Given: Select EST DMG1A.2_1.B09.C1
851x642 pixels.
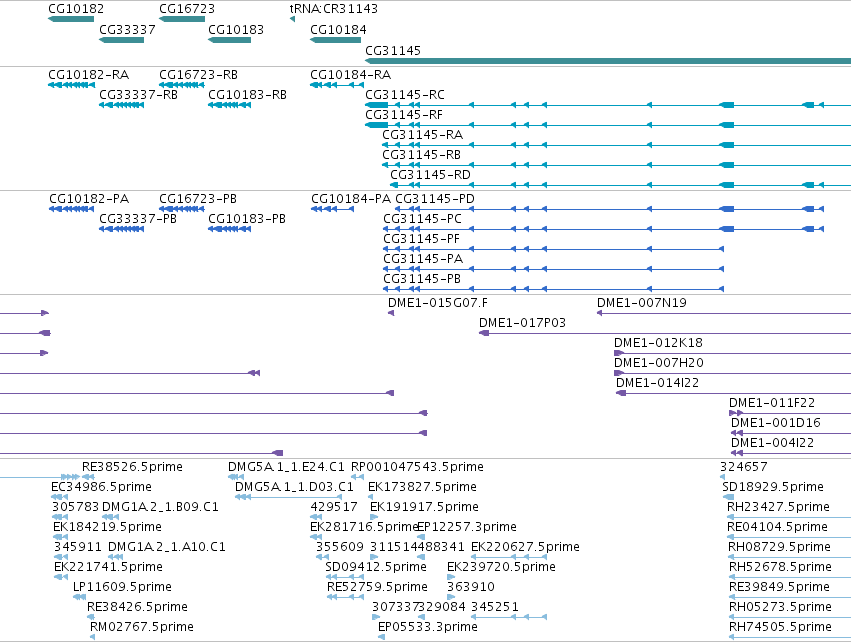Looking at the screenshot, I should pyautogui.click(x=110, y=517).
